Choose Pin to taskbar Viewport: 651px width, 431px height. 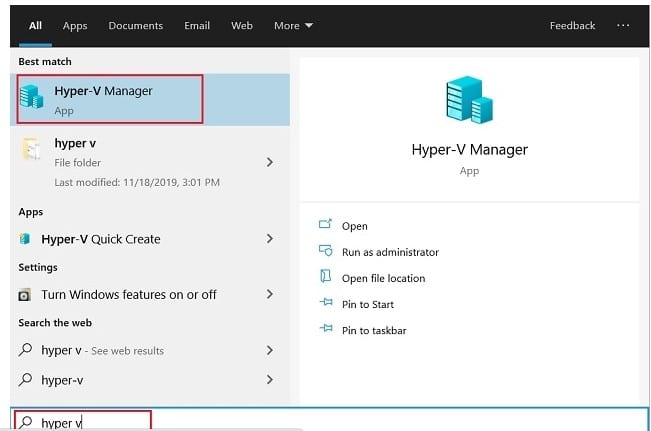click(x=374, y=331)
